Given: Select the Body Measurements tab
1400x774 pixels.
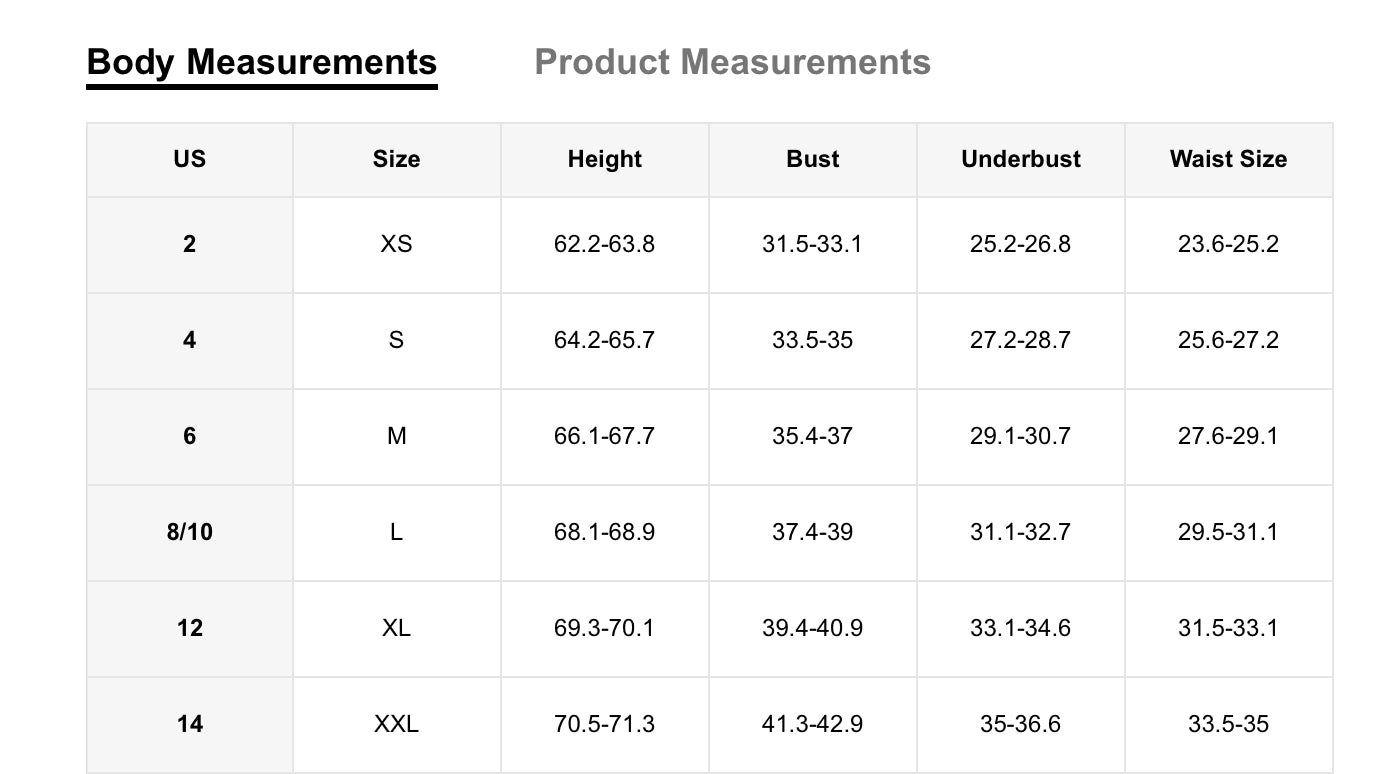Looking at the screenshot, I should pyautogui.click(x=262, y=62).
